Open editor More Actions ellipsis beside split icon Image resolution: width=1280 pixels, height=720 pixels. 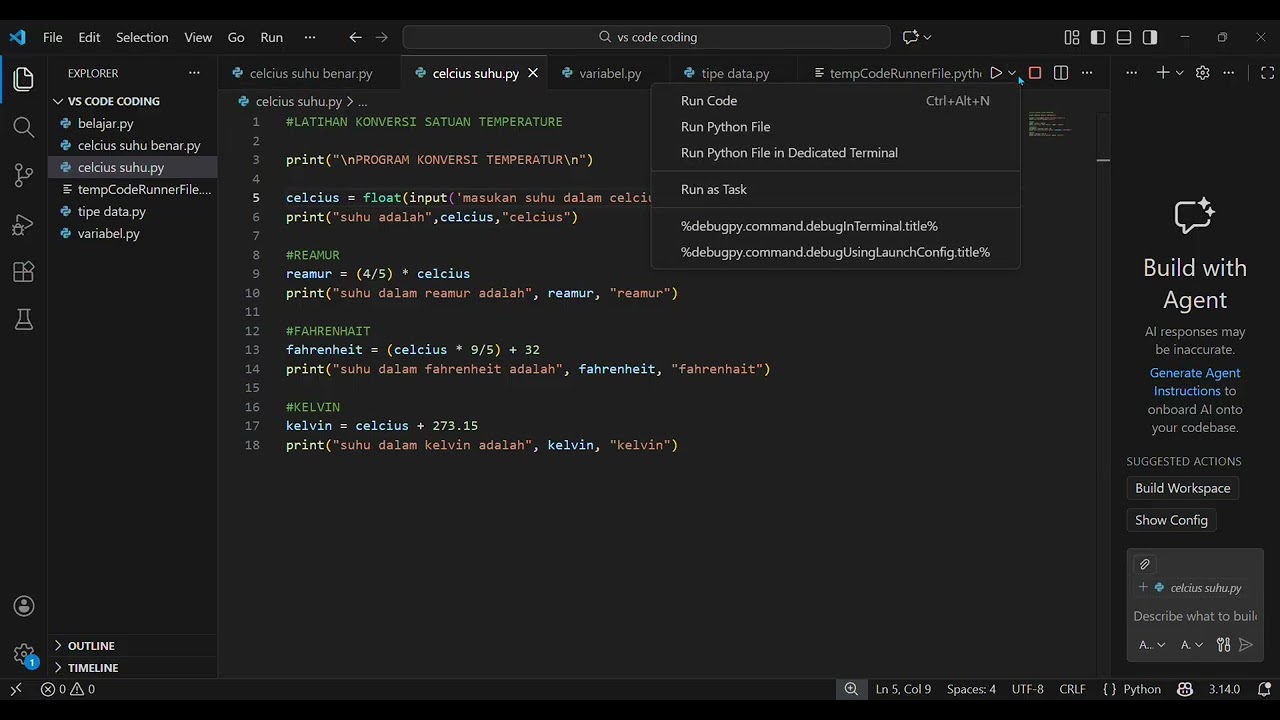tap(1087, 73)
